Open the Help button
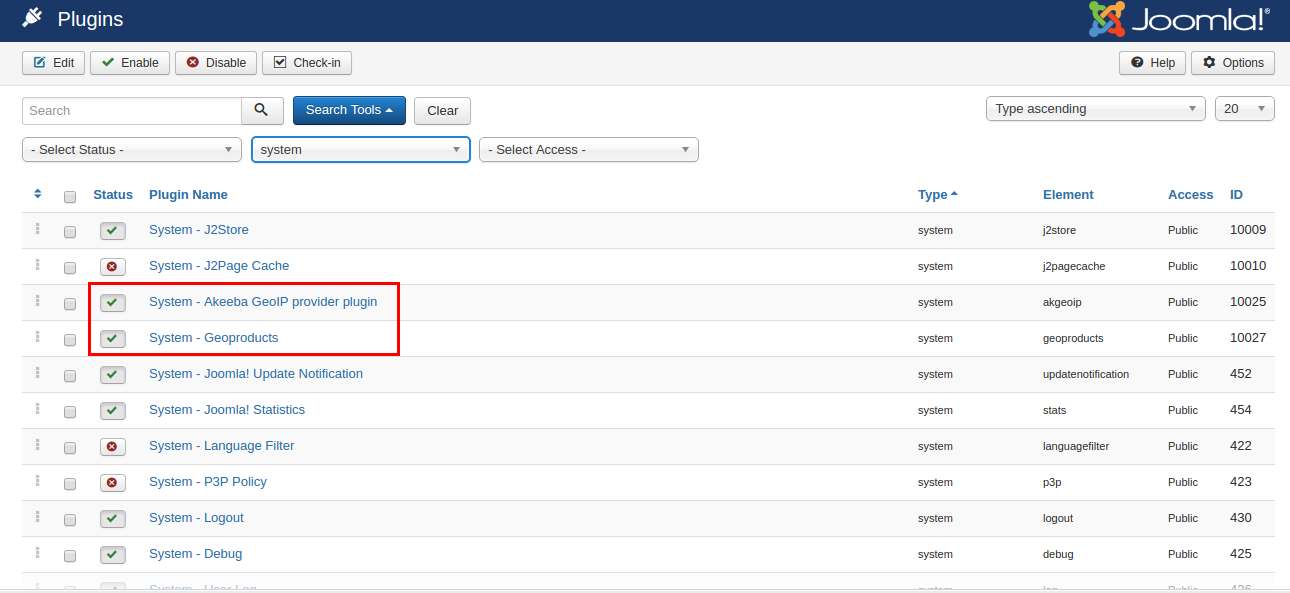Screen dimensions: 1290x593 [x=1153, y=63]
